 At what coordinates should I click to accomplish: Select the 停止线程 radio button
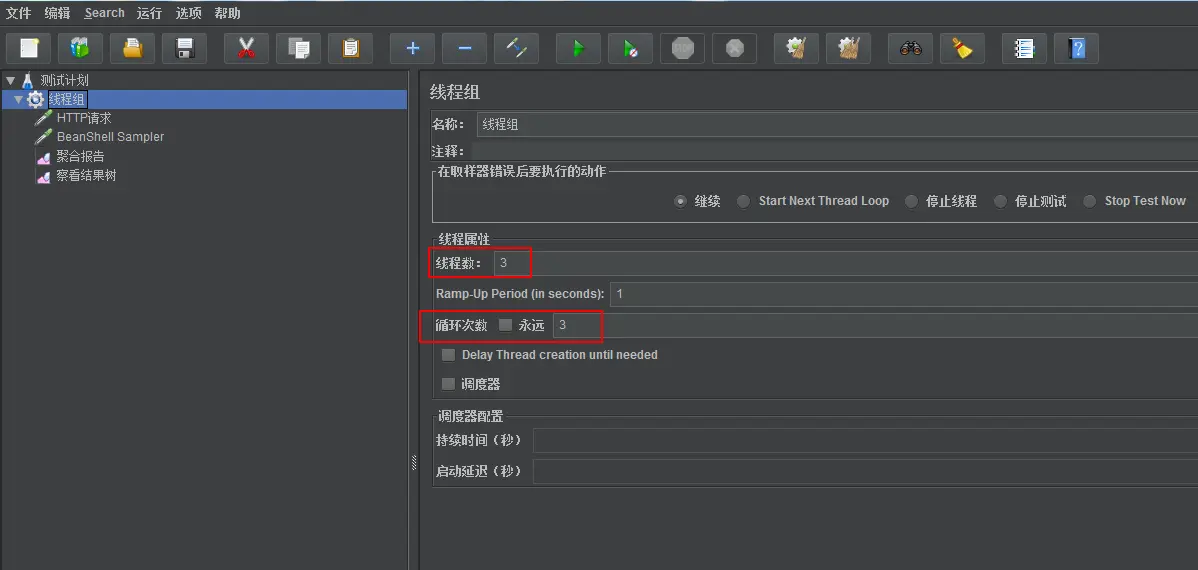(911, 201)
